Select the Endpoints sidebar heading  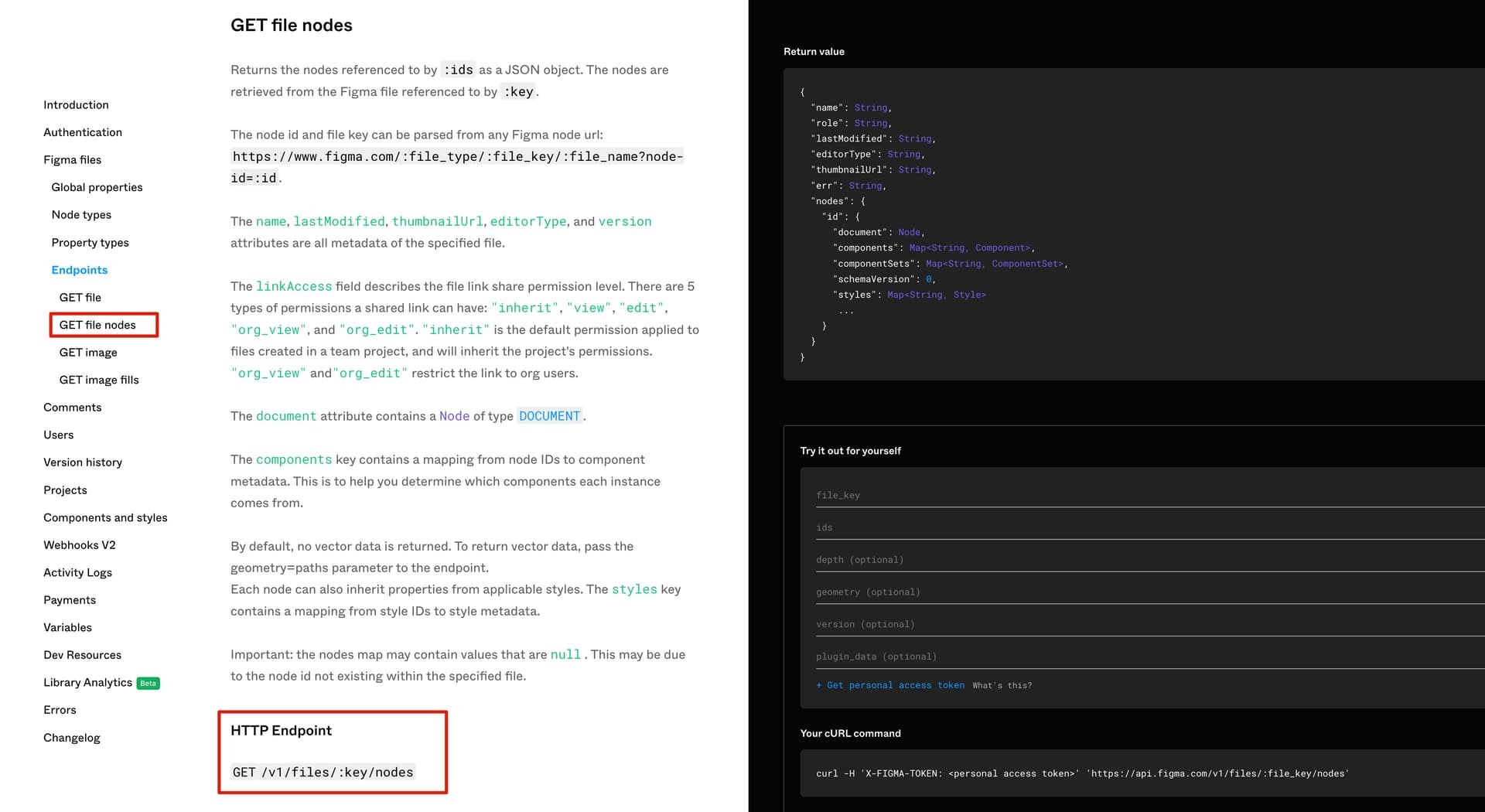pyautogui.click(x=80, y=270)
